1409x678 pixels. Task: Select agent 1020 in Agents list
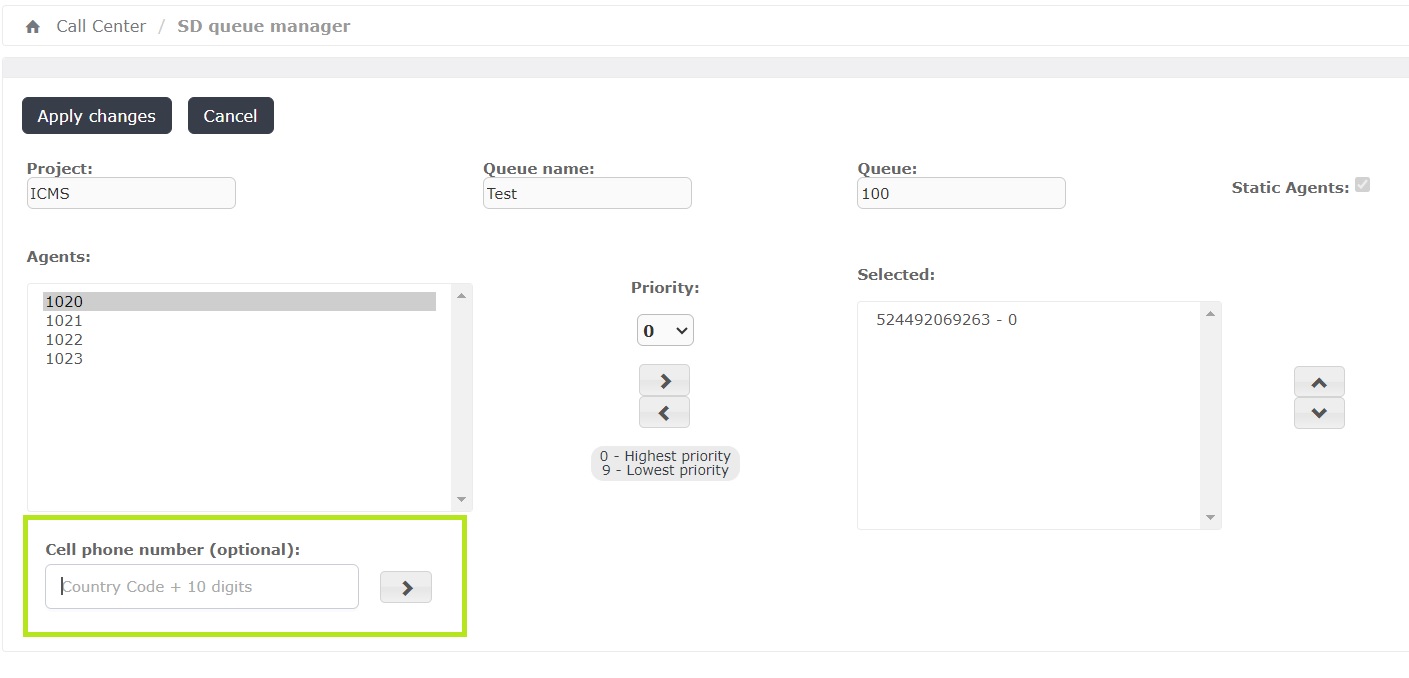(64, 302)
